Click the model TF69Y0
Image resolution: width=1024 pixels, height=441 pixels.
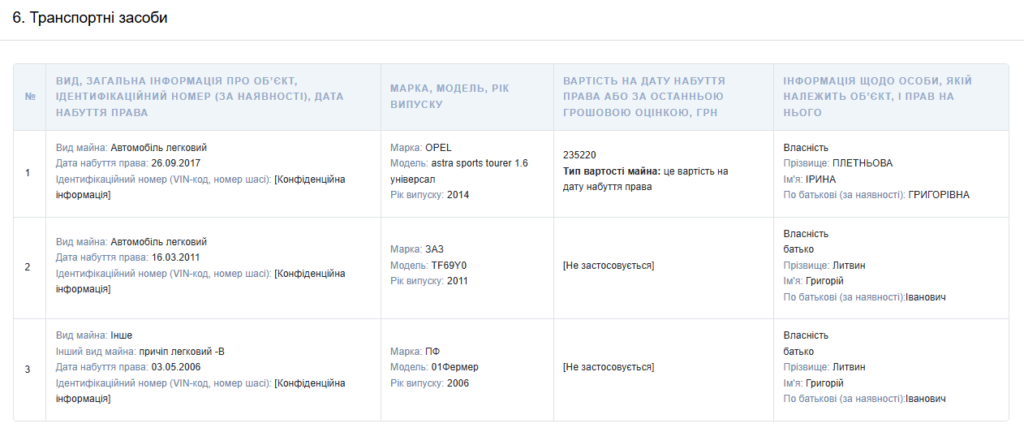pos(448,265)
